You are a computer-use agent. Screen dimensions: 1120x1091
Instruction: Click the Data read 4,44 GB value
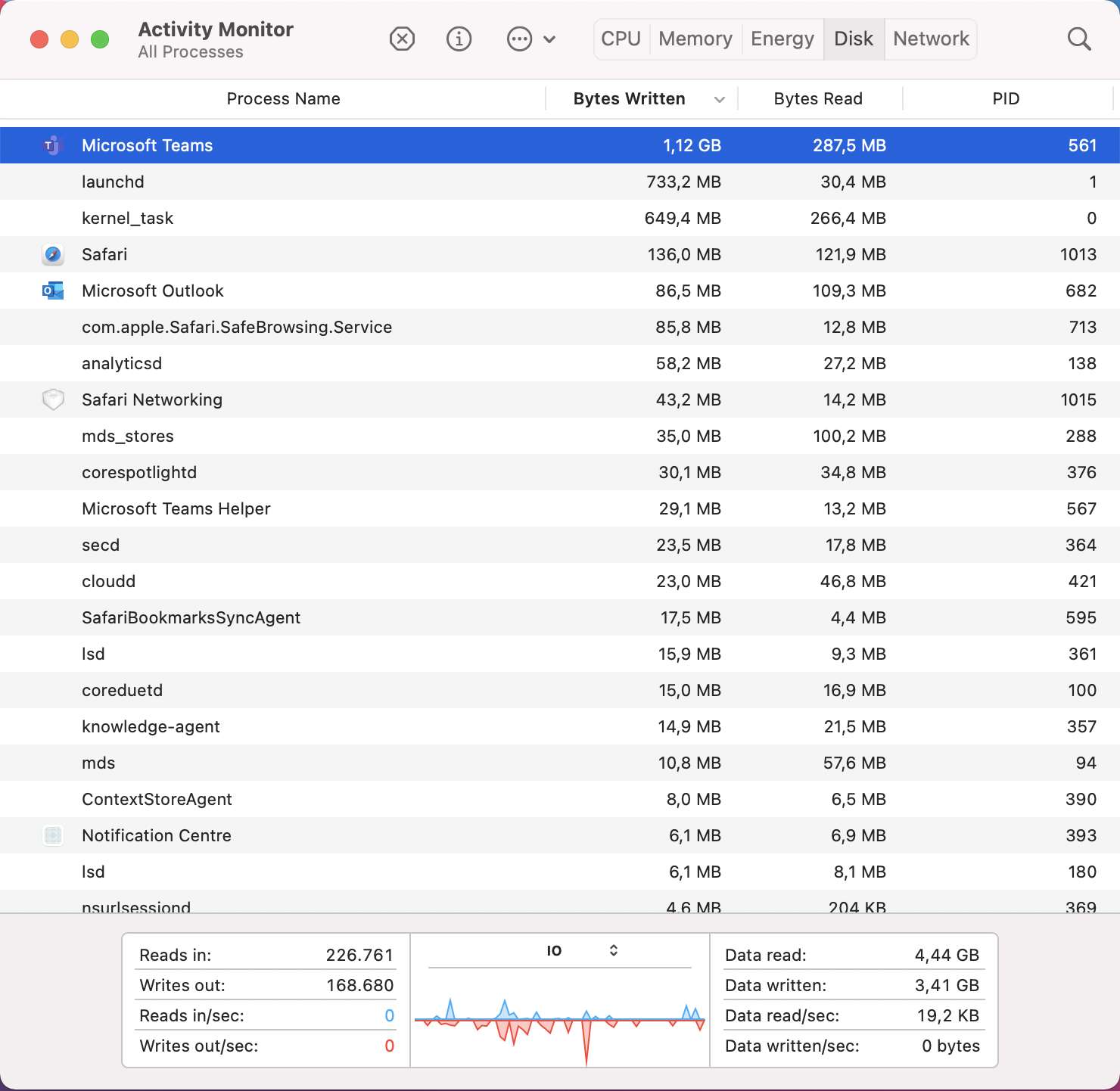point(947,955)
